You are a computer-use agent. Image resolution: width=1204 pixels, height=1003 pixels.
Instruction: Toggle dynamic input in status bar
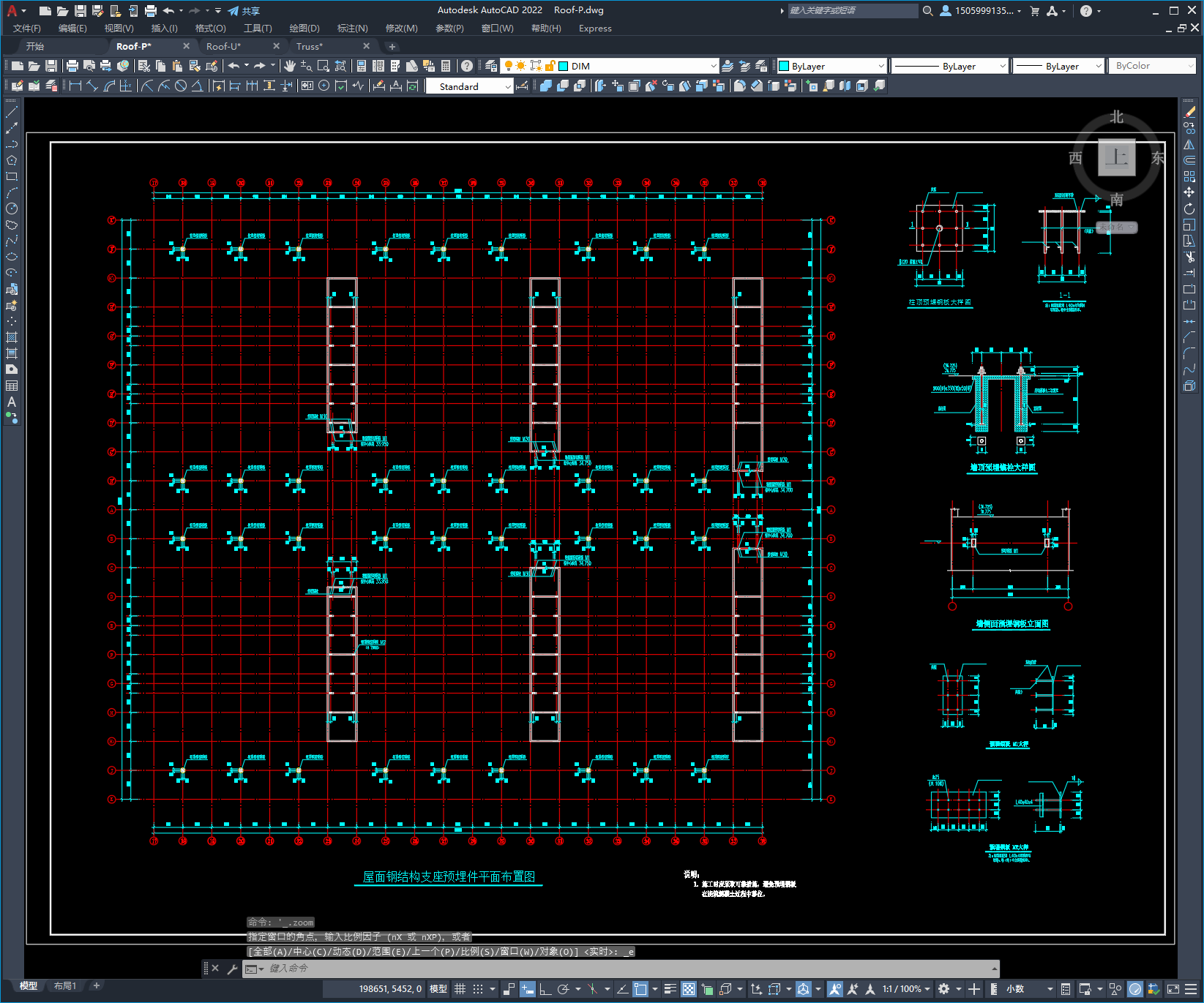click(528, 989)
